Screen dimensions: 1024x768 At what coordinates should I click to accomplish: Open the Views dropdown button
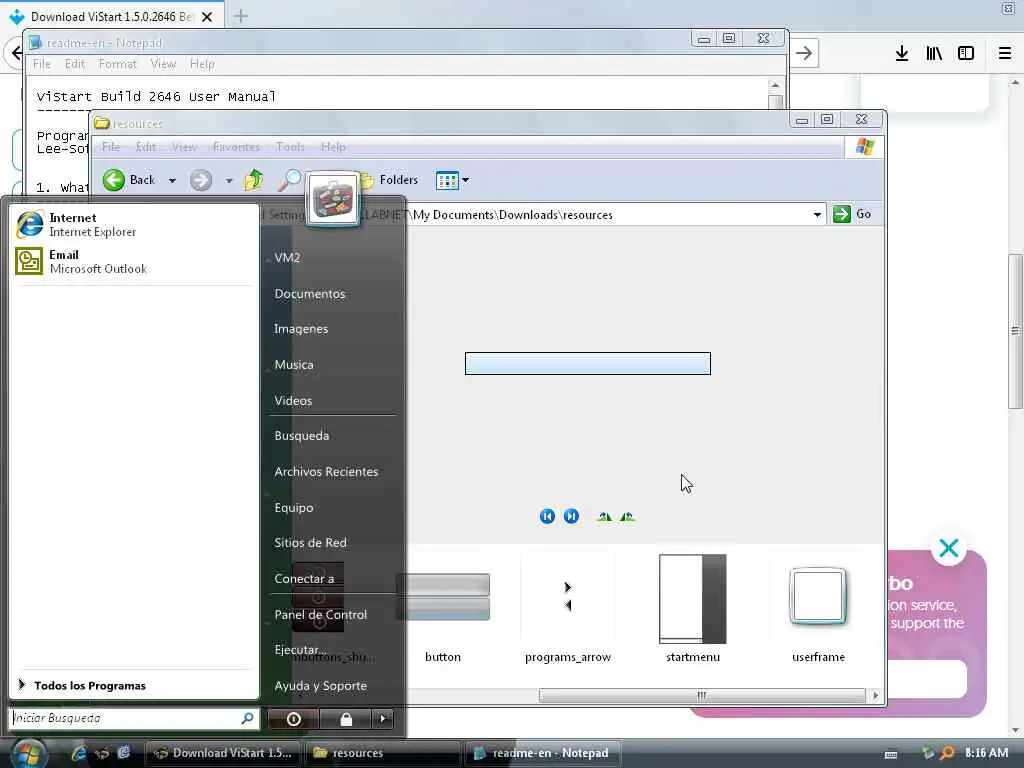point(452,180)
